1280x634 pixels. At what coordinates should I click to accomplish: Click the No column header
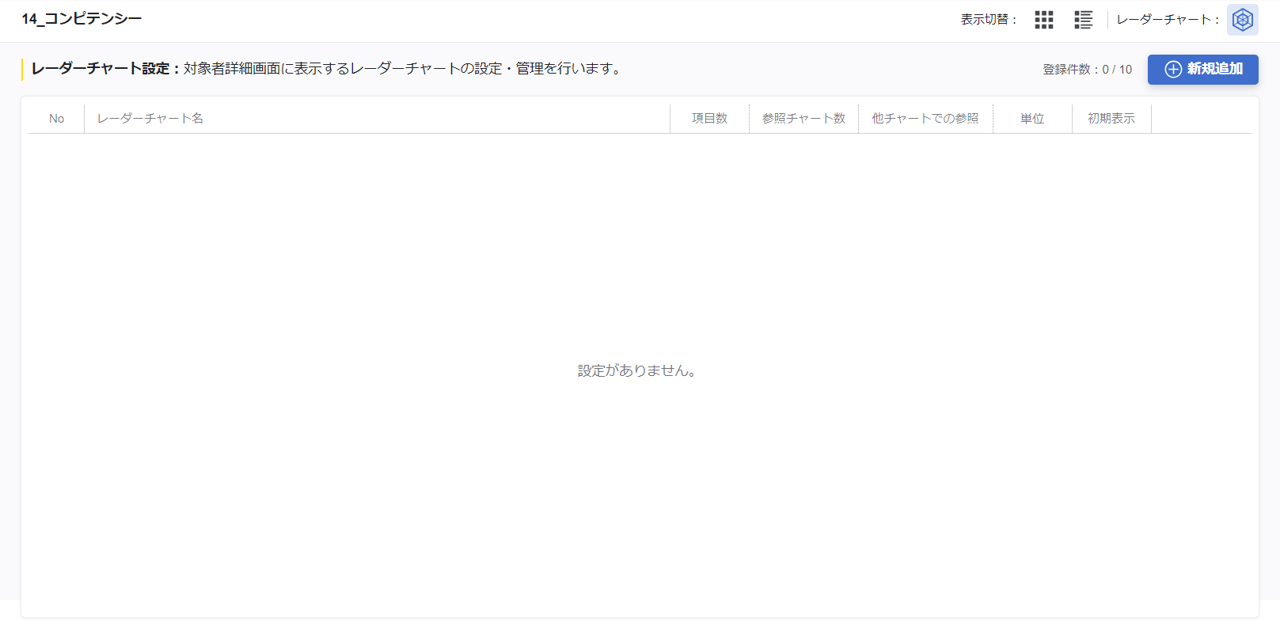(56, 118)
